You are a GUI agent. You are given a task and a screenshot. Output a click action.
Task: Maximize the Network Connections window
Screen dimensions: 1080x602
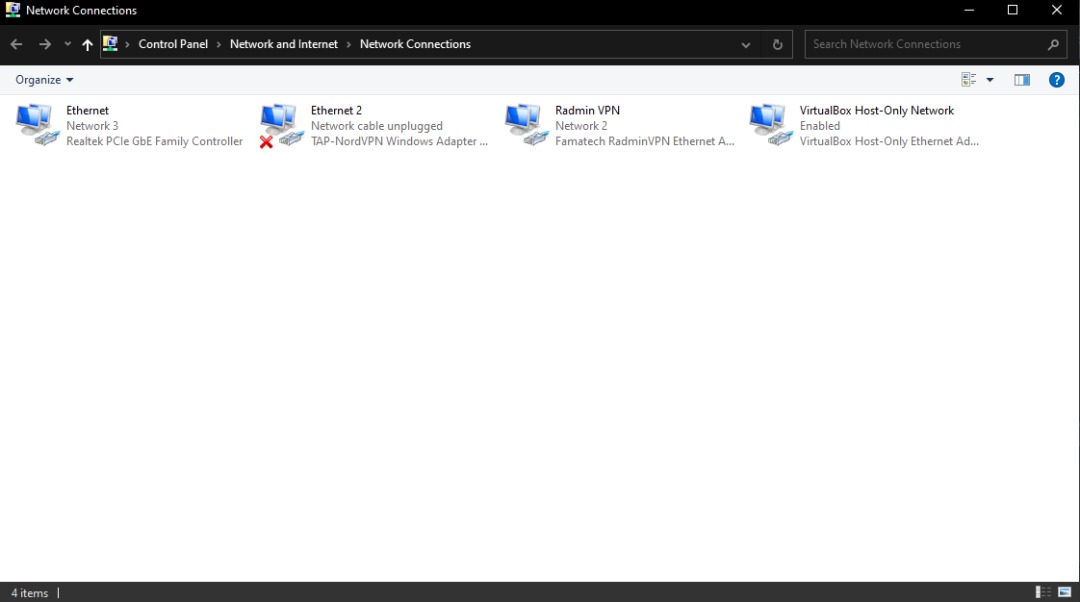[1012, 10]
